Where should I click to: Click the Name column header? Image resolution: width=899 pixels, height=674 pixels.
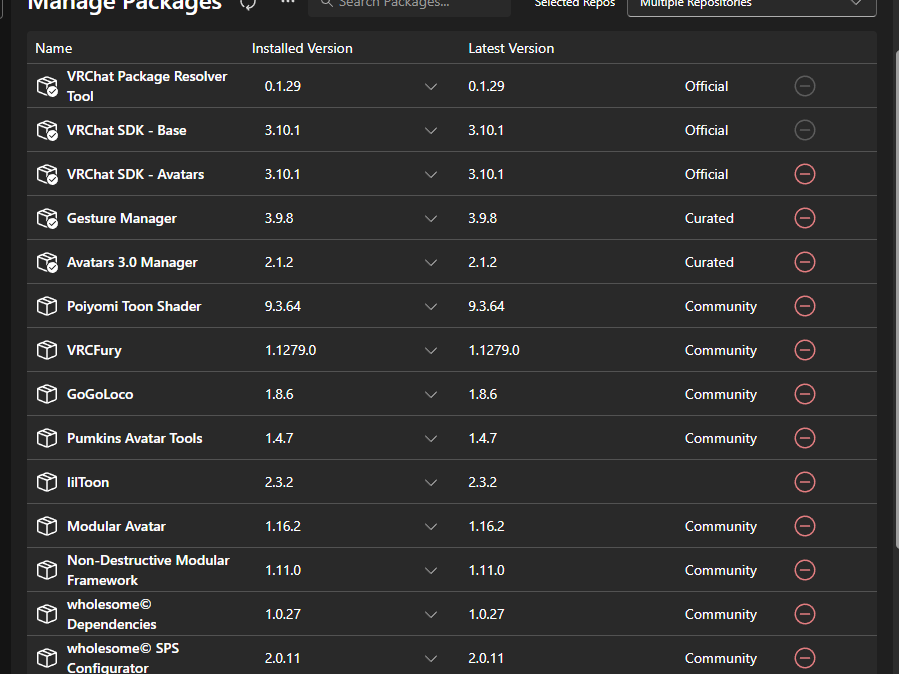point(54,48)
